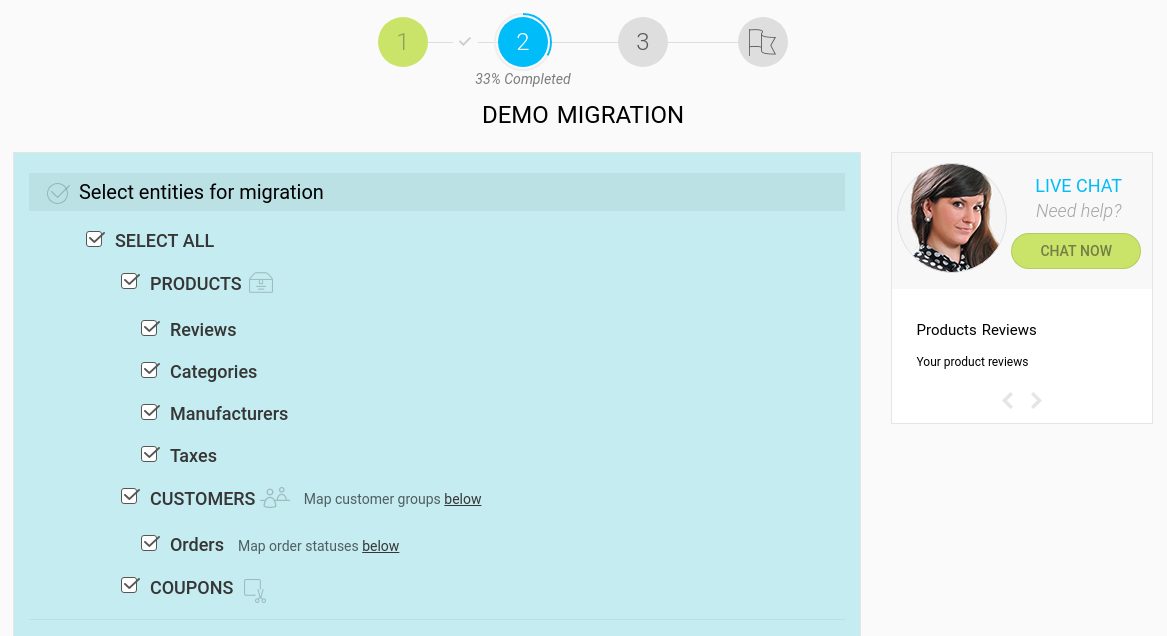
Task: Click the customers people icon
Action: click(275, 497)
